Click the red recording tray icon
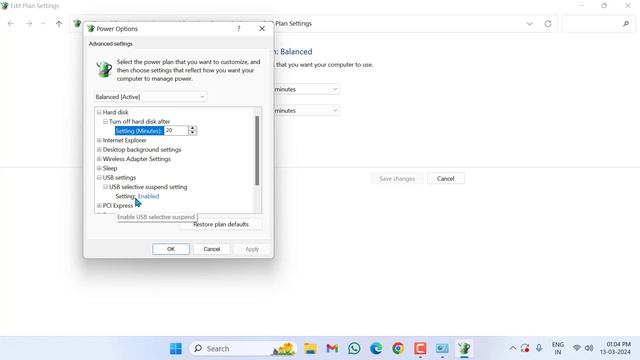Viewport: 640px width, 360px height. pos(525,348)
